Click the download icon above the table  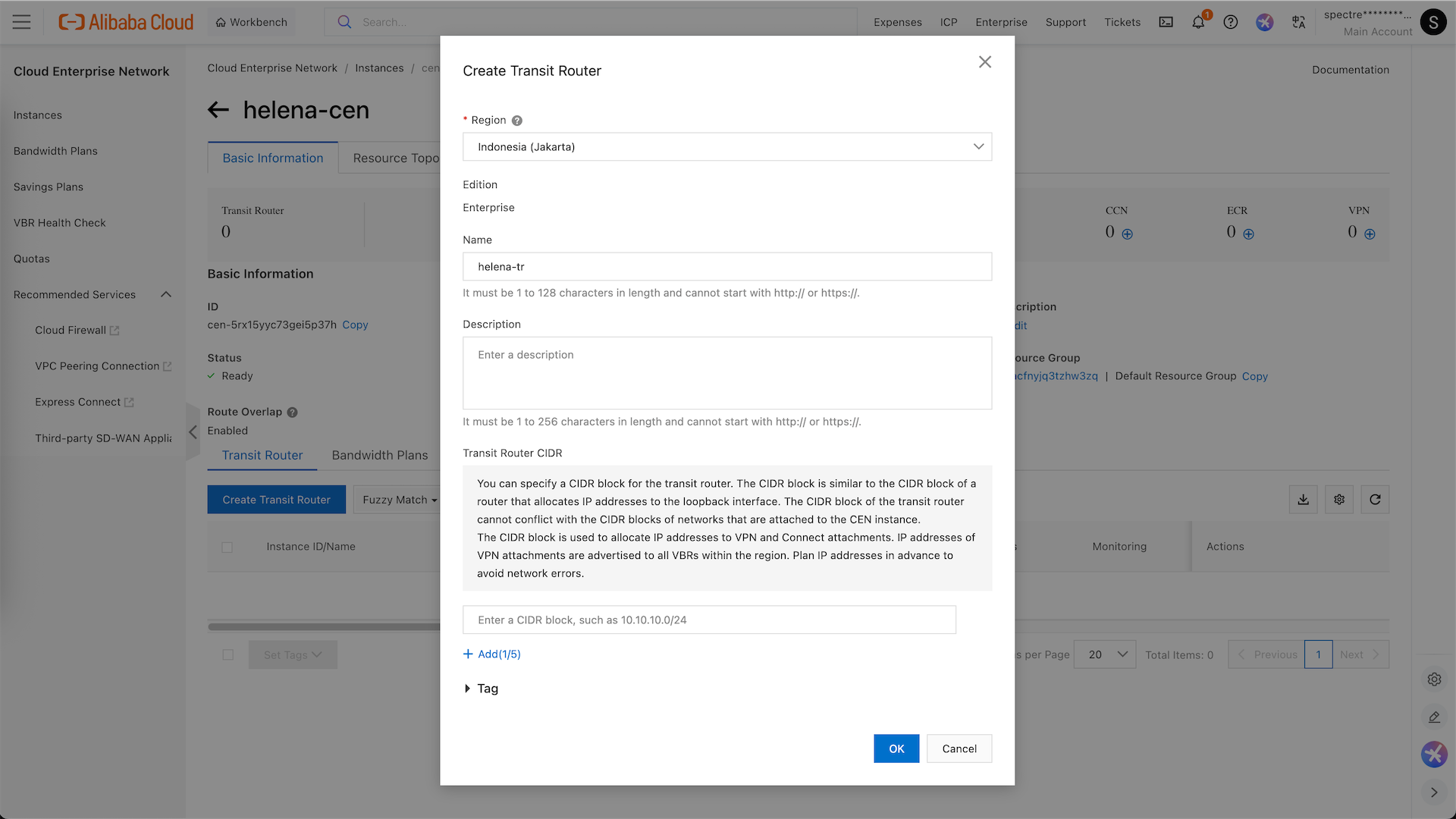coord(1303,500)
